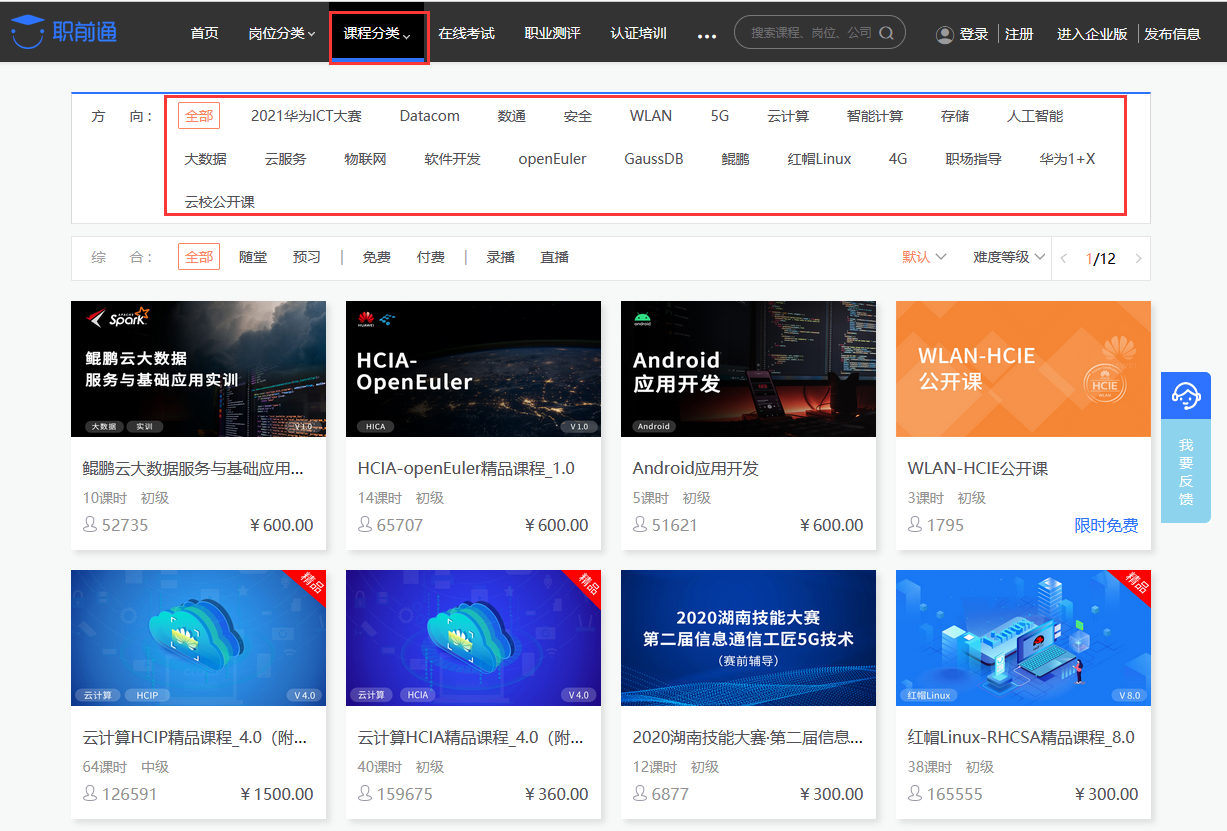
Task: Select the 直播 filter option
Action: pos(555,257)
